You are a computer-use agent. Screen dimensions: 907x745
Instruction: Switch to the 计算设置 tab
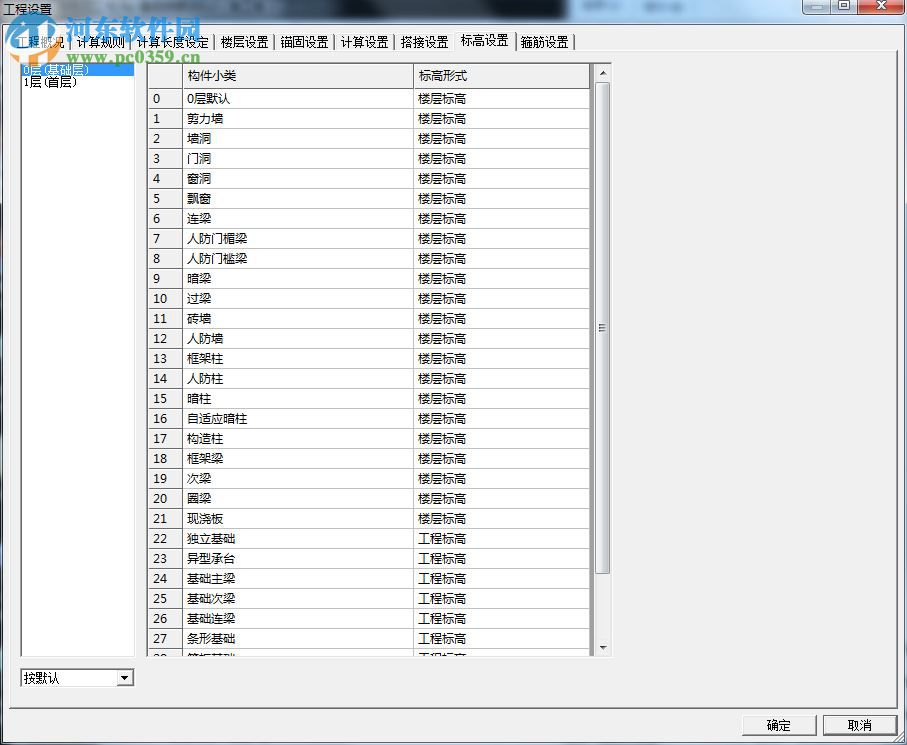coord(364,42)
